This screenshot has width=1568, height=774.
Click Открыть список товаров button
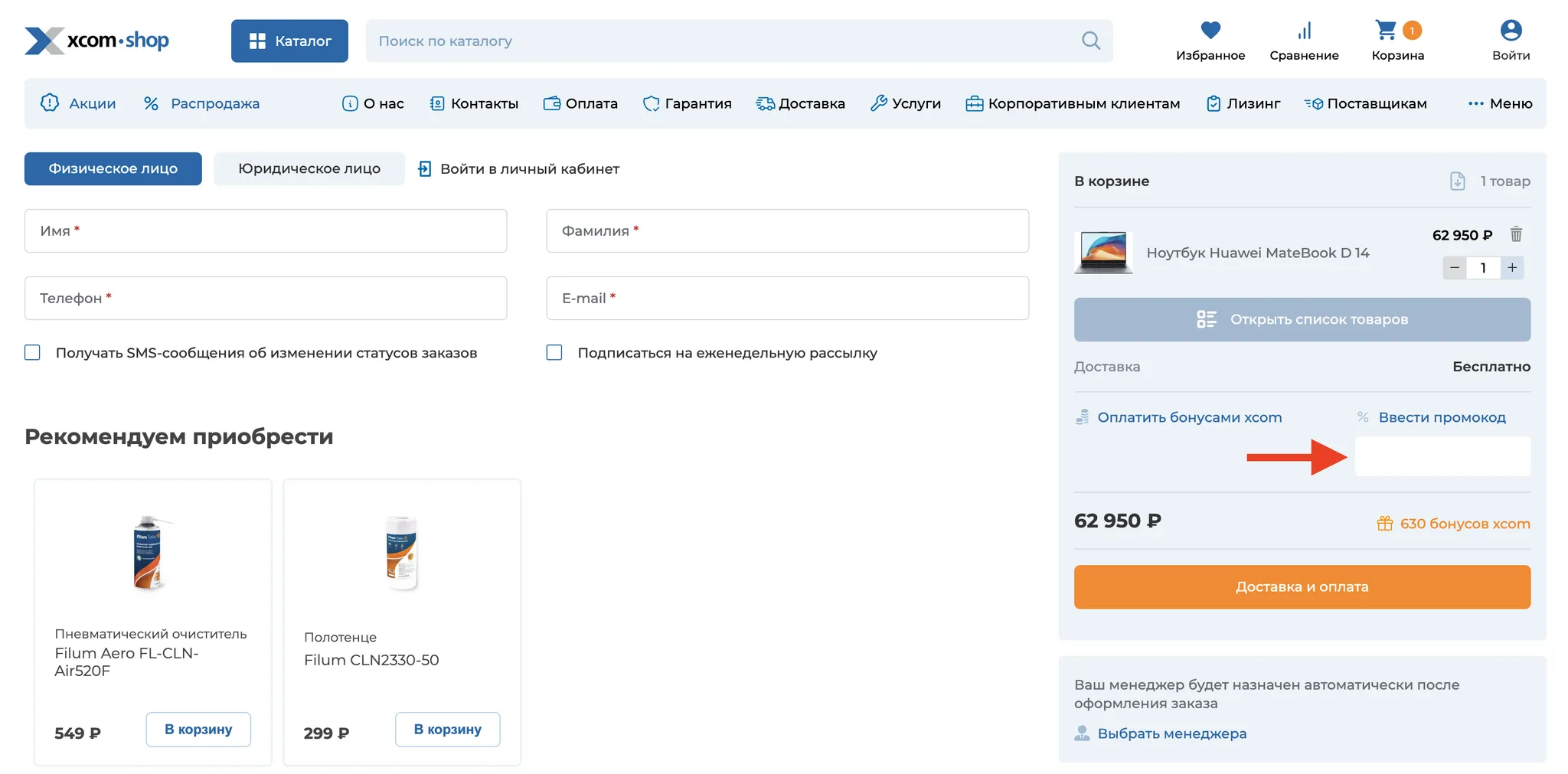1302,319
